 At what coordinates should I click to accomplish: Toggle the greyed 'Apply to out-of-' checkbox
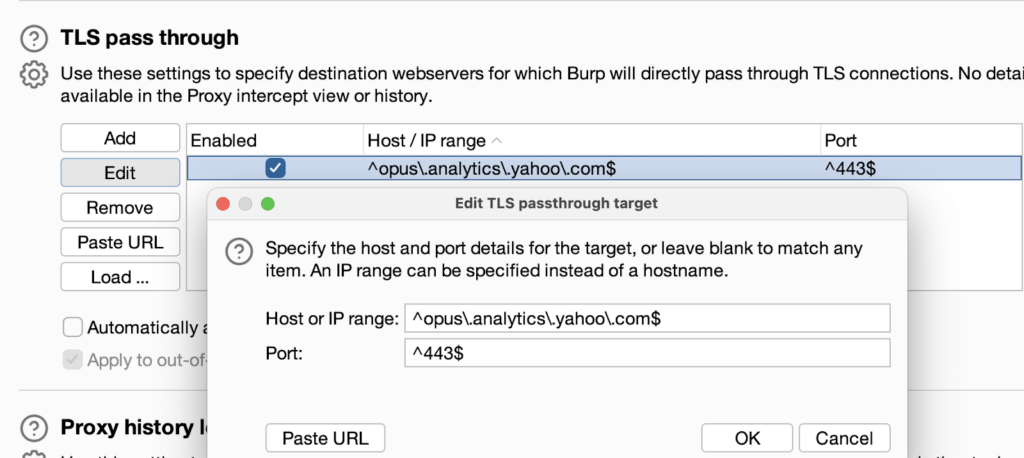[72, 359]
